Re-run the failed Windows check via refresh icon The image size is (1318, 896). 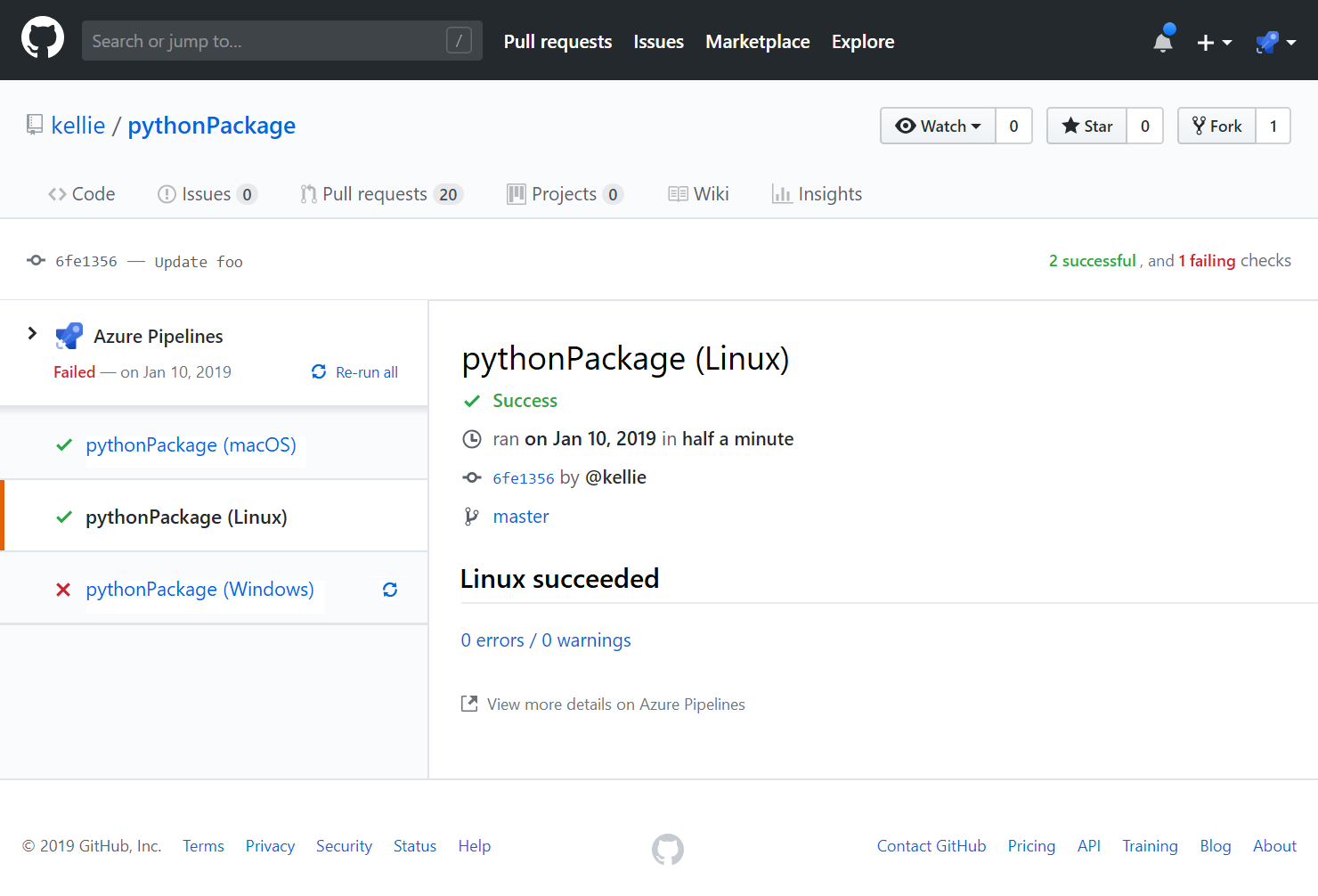[390, 590]
